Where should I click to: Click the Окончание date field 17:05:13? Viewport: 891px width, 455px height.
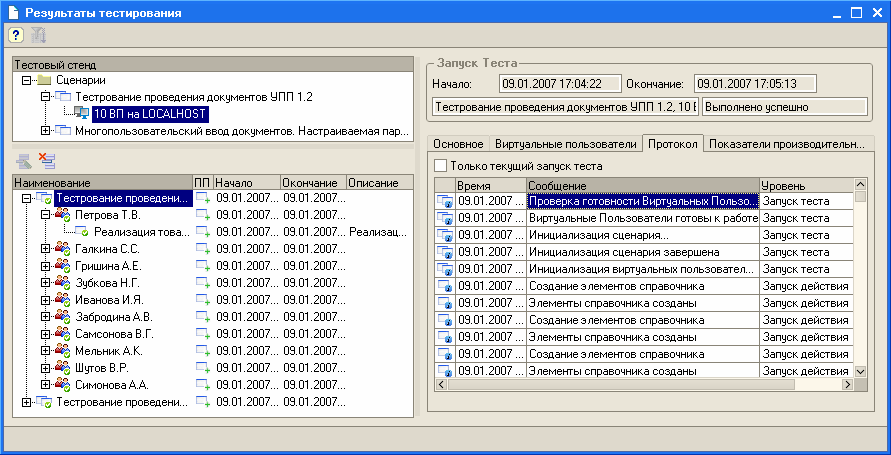[755, 84]
